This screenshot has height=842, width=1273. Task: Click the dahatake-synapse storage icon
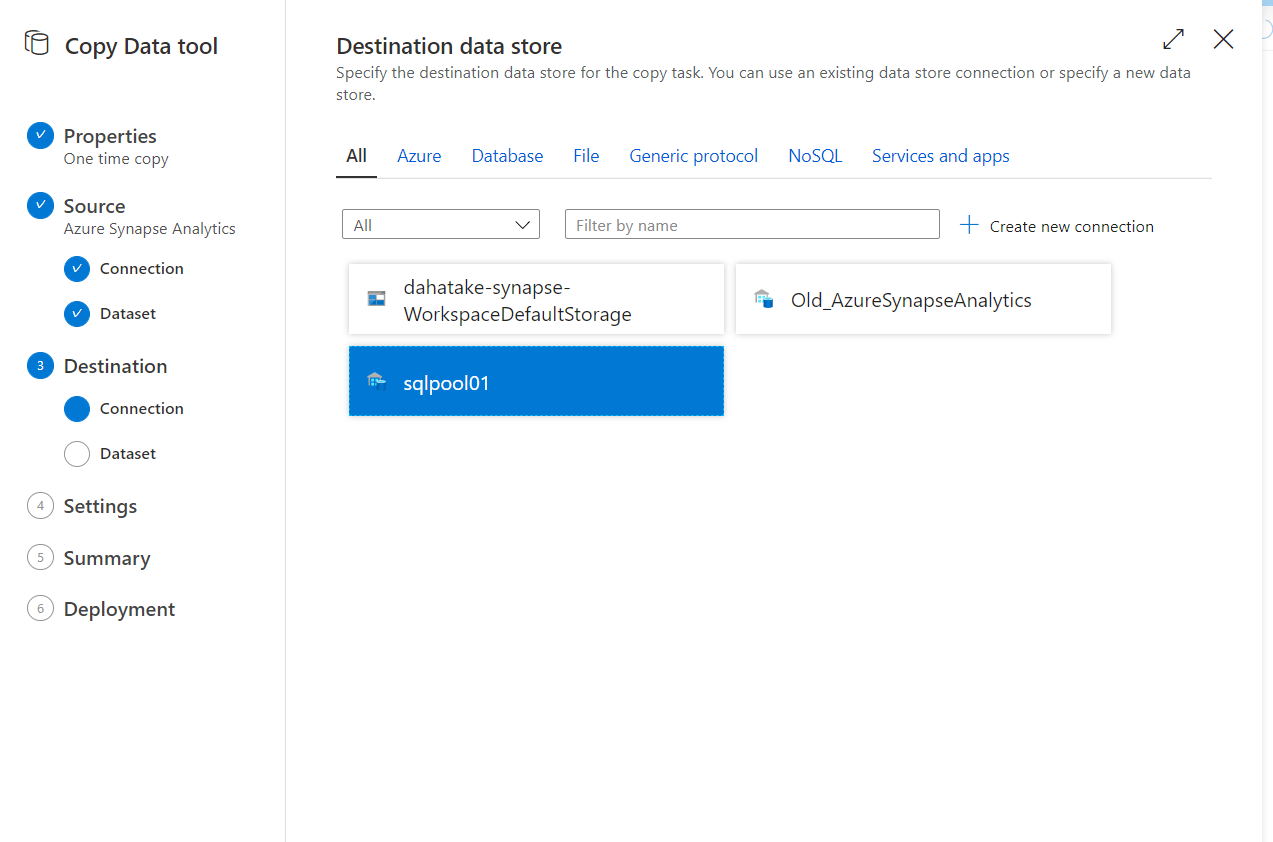376,298
